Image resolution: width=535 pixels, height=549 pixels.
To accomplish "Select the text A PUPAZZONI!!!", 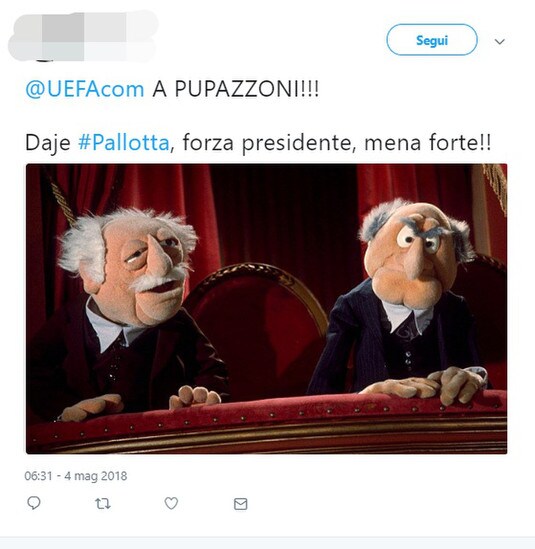I will point(236,89).
